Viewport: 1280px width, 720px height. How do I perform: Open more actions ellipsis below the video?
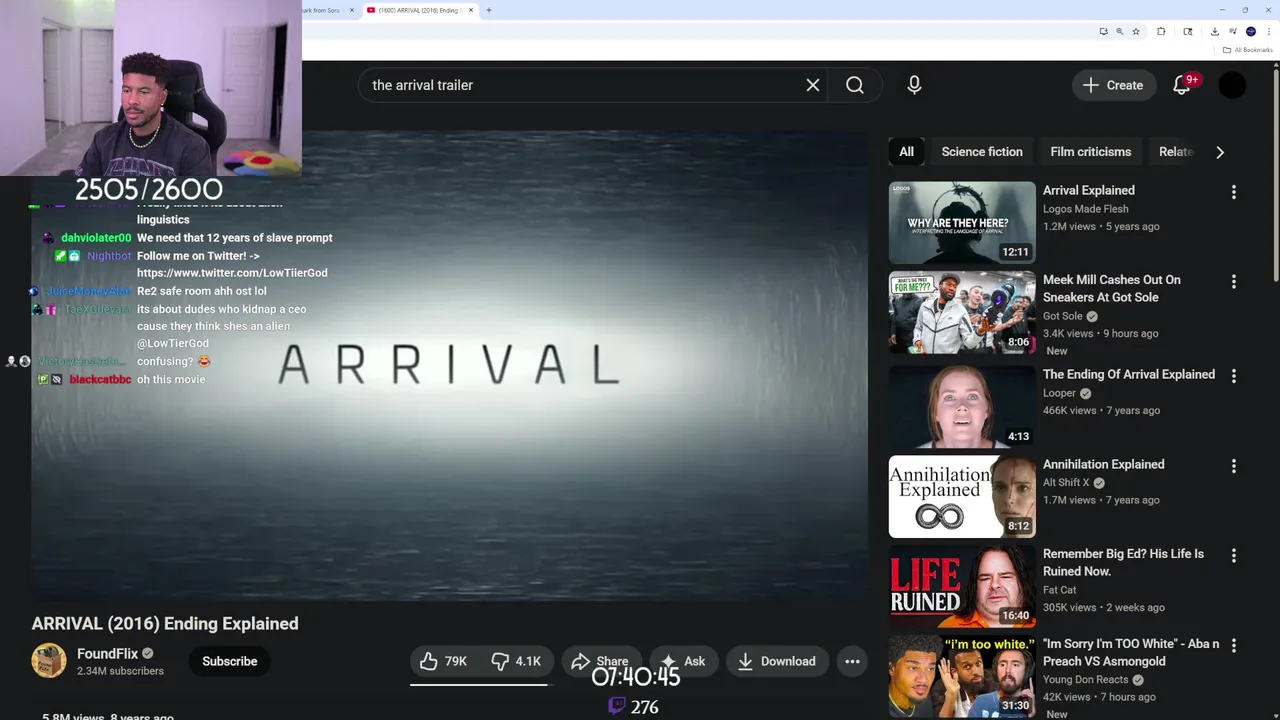[x=852, y=661]
